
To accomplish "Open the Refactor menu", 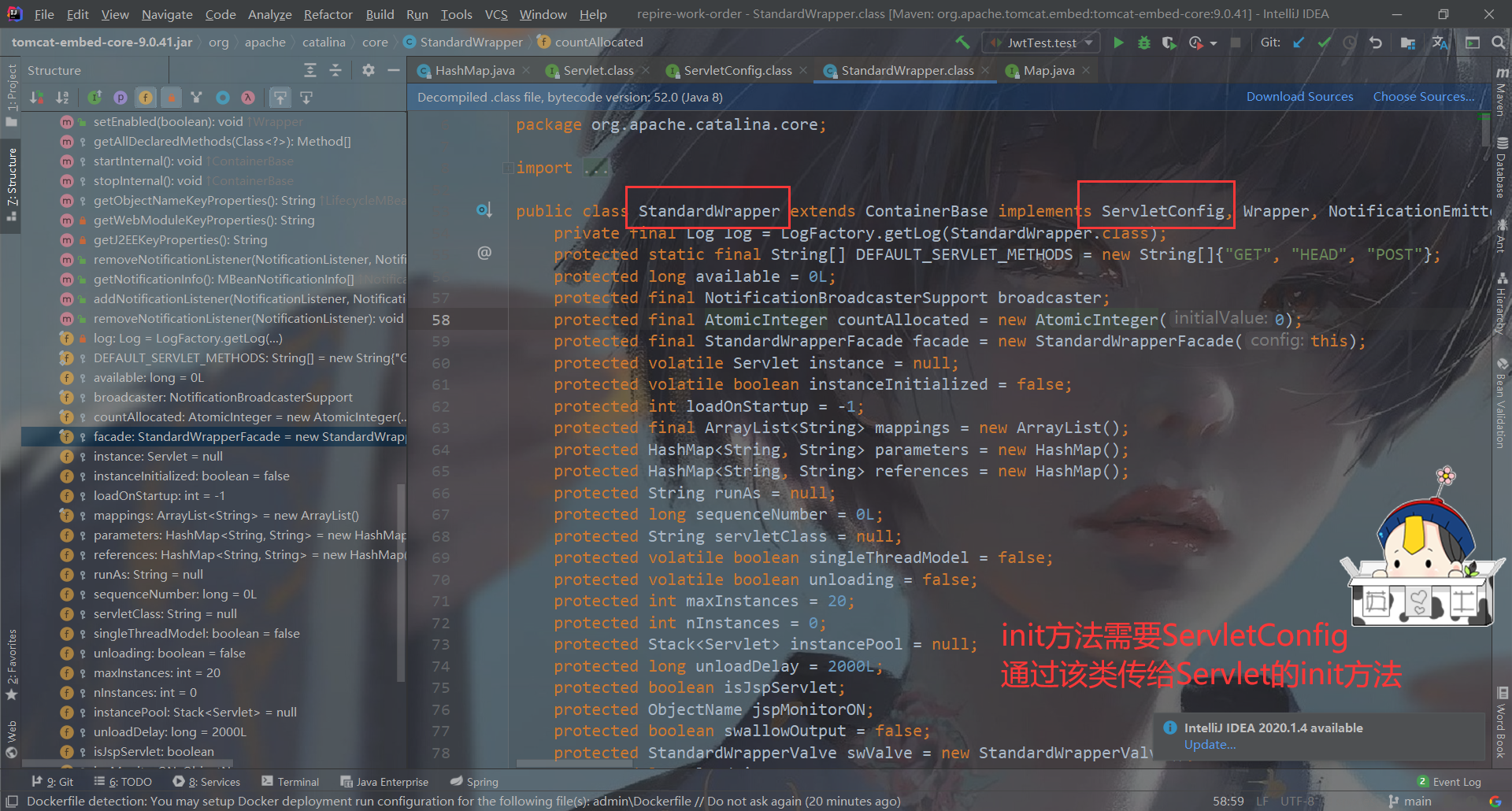I will (x=328, y=14).
